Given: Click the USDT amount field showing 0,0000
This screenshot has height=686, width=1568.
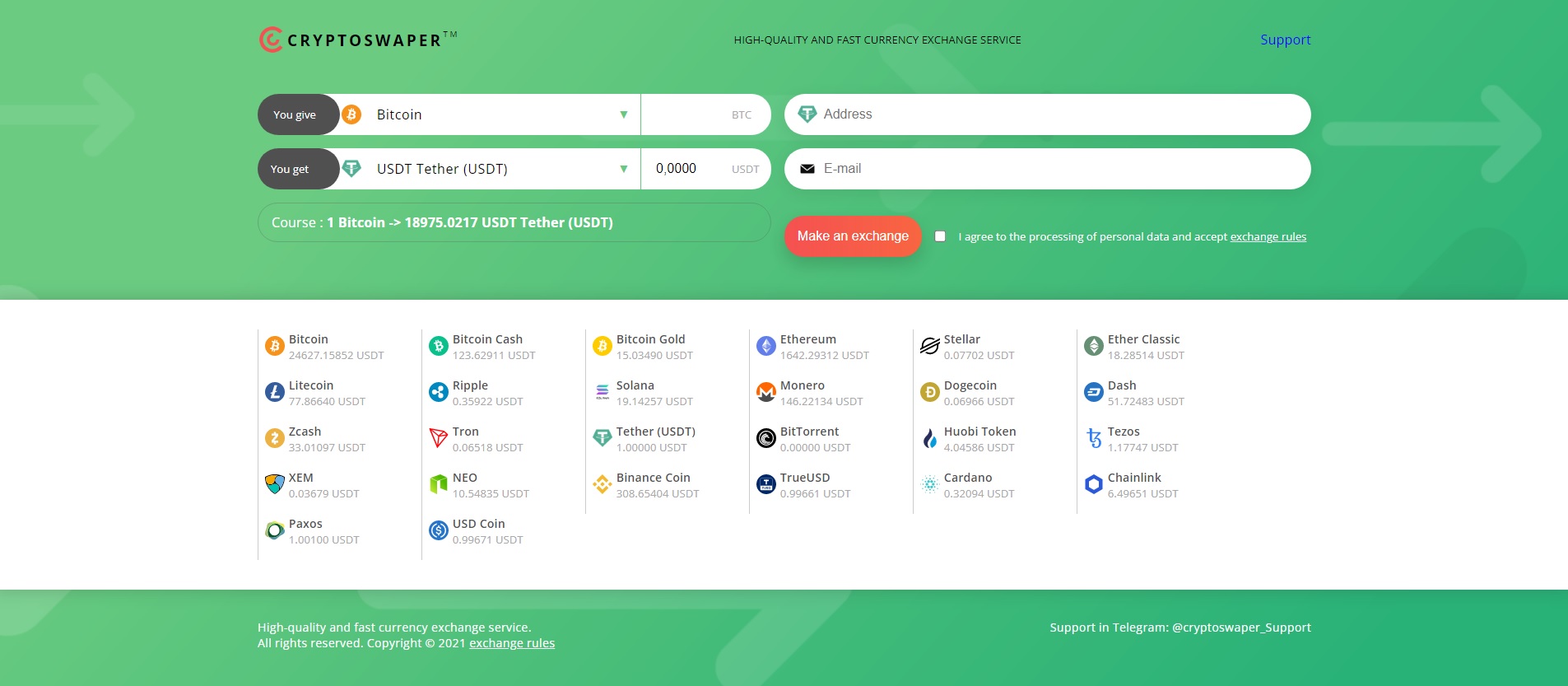Looking at the screenshot, I should (705, 169).
